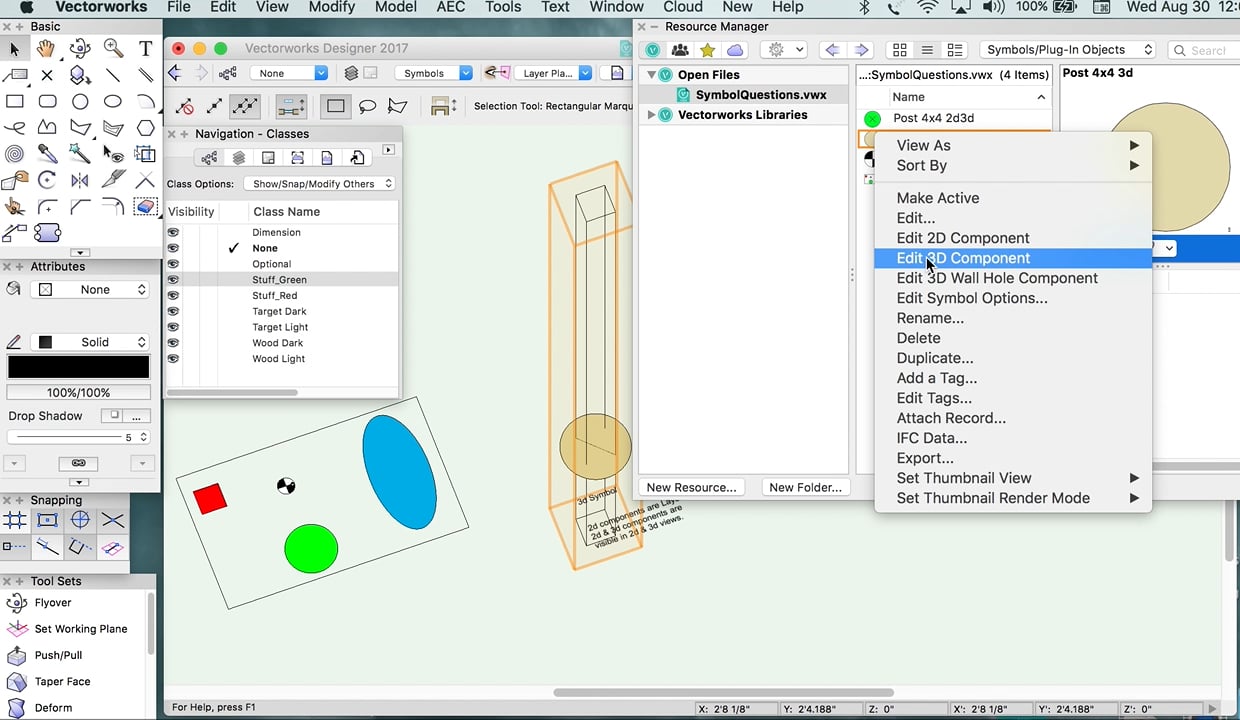Open the Symbols/Plug-In Objects resource type dropdown
The height and width of the screenshot is (720, 1240).
pyautogui.click(x=1068, y=50)
